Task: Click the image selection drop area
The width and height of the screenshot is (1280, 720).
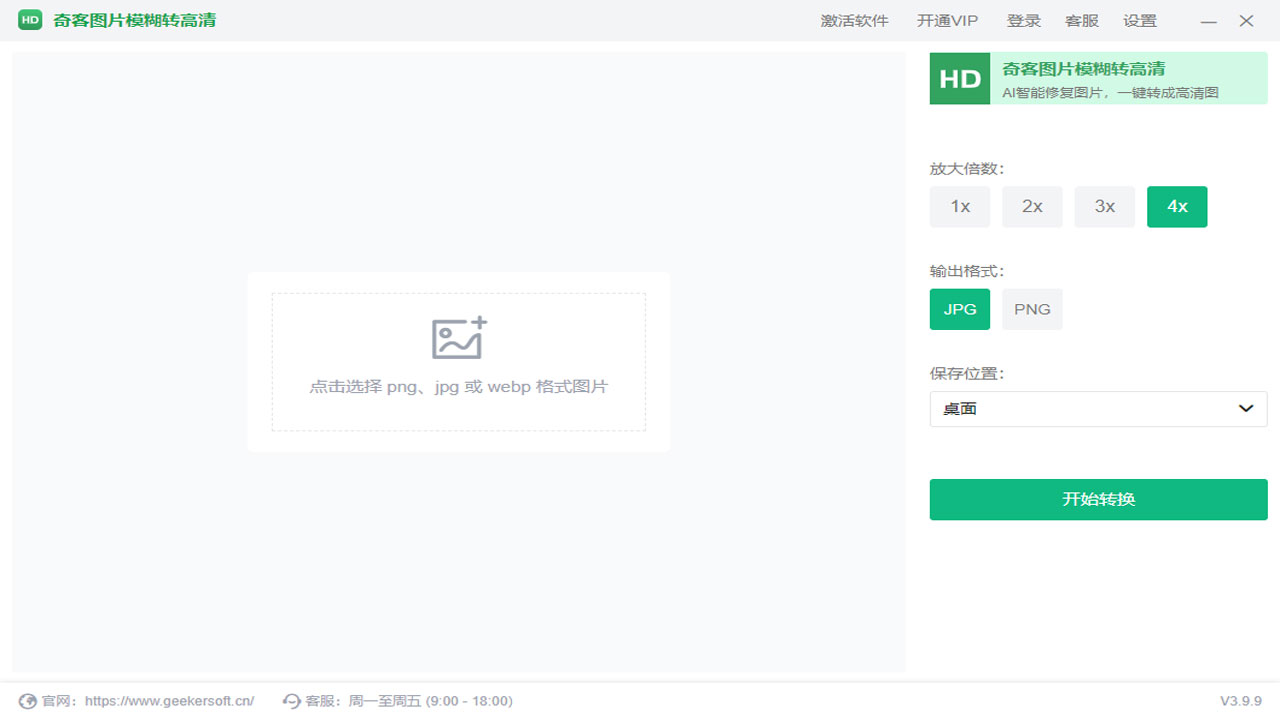Action: point(458,362)
